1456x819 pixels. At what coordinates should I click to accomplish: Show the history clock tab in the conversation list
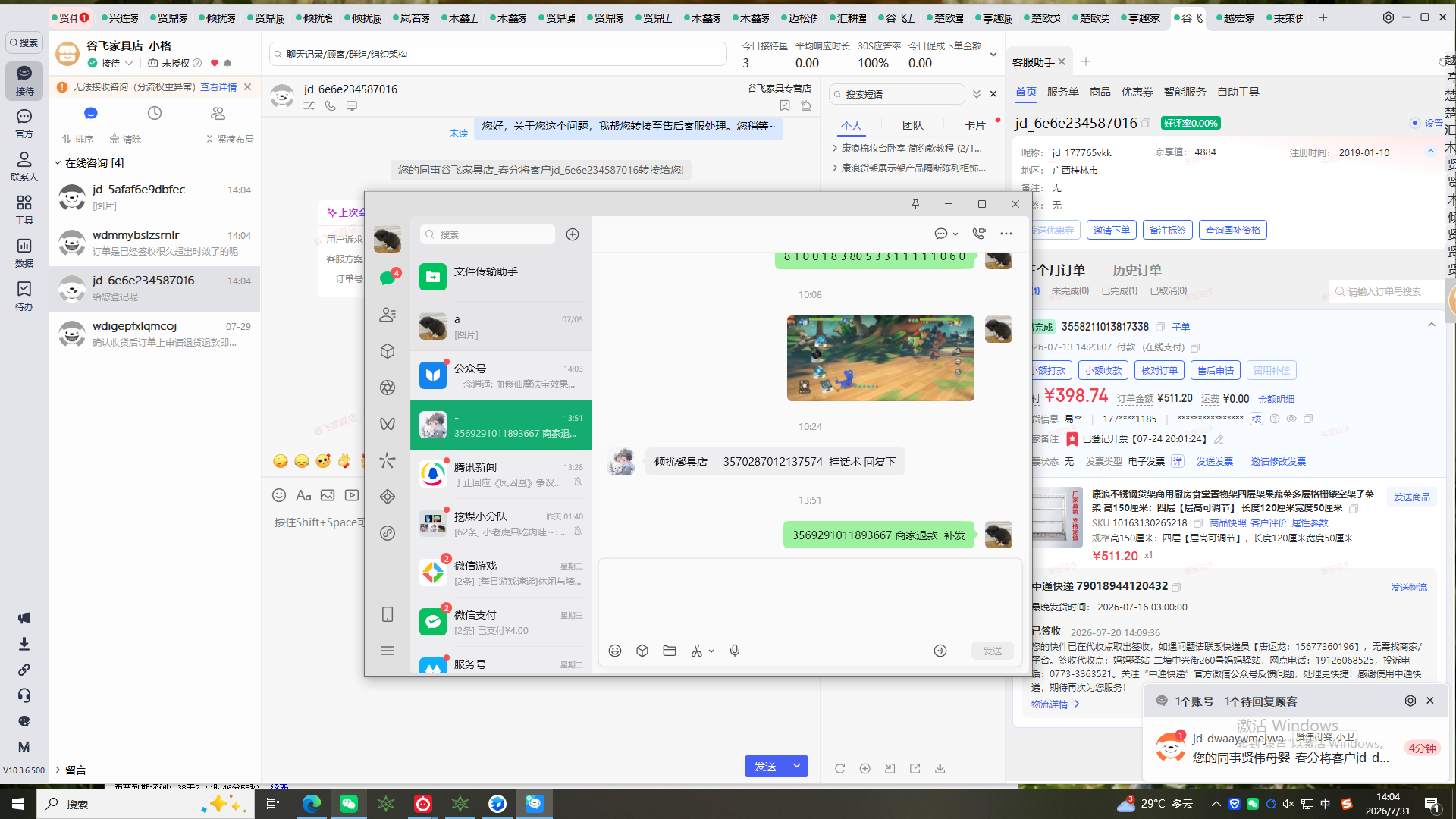[155, 113]
